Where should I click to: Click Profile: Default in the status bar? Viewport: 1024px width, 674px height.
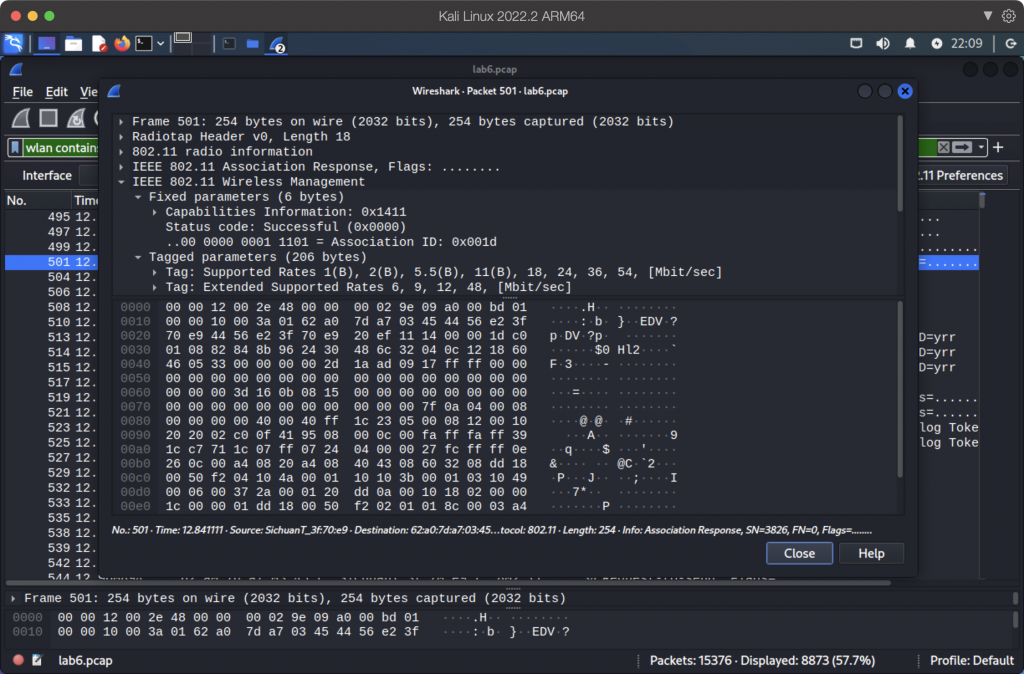972,660
